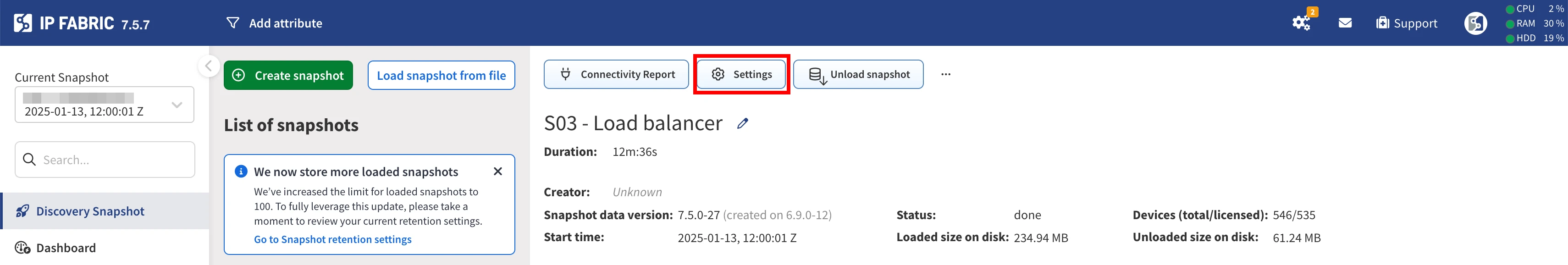Viewport: 1568px width, 265px height.
Task: Click the IP Fabric logo icon
Action: click(x=23, y=23)
